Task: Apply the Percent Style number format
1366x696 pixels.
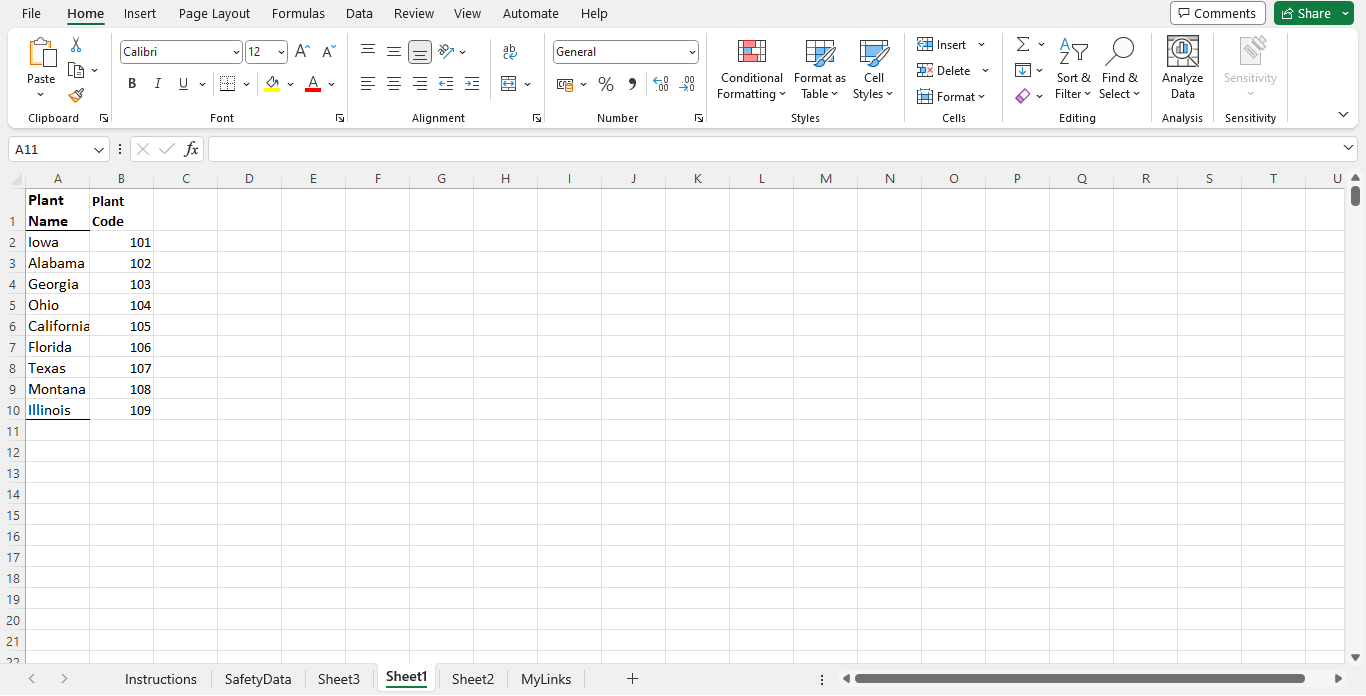Action: pos(606,84)
